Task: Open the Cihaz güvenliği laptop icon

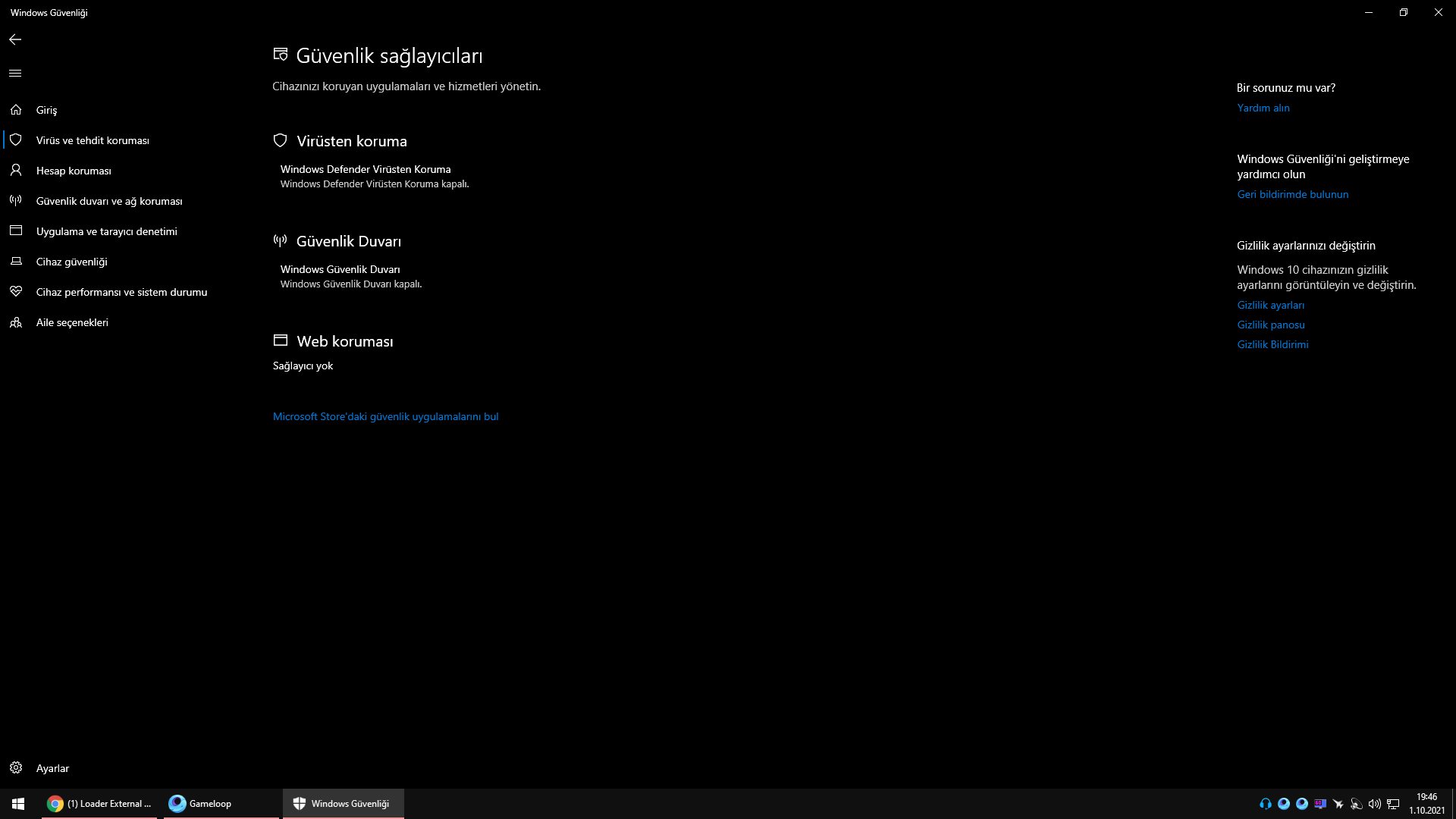Action: (x=16, y=262)
